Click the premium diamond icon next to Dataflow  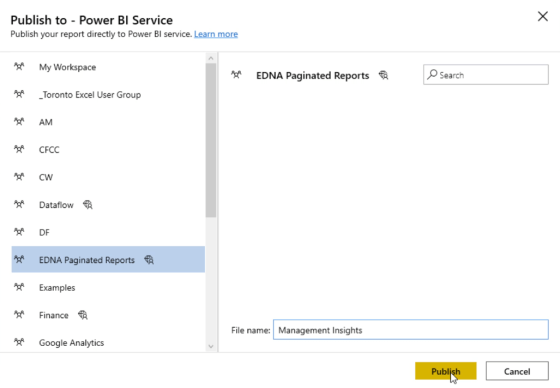pos(88,204)
